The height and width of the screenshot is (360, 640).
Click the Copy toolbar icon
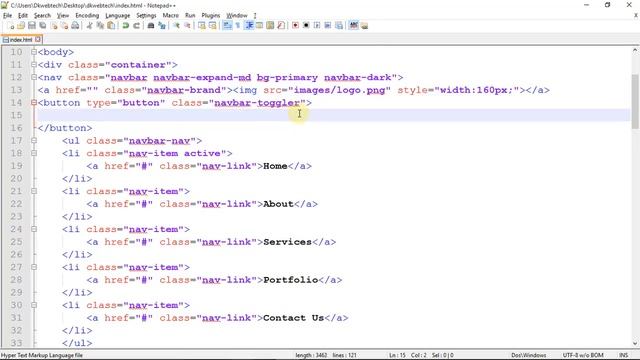tap(100, 26)
